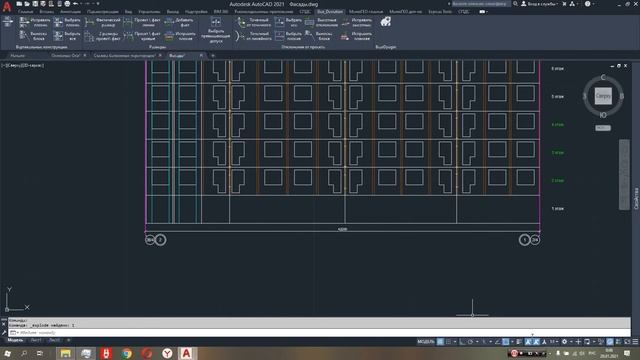Switch to the 'Начало' start tab
640x360 pixels.
pos(18,56)
